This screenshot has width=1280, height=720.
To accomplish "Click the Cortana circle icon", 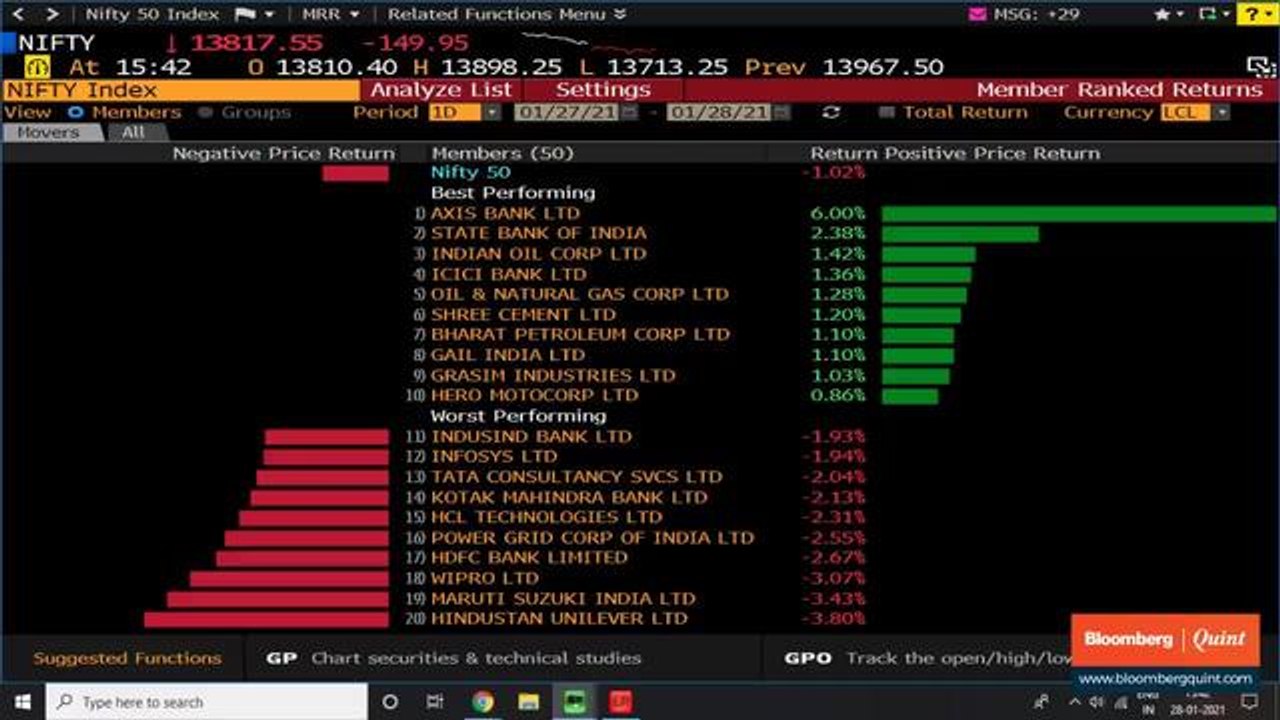I will point(391,702).
